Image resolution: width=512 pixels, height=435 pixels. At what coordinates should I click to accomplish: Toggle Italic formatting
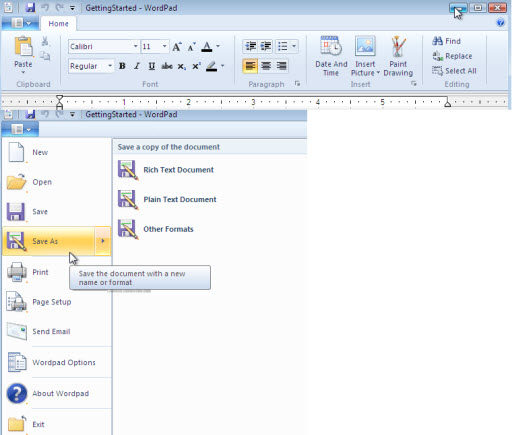[137, 66]
